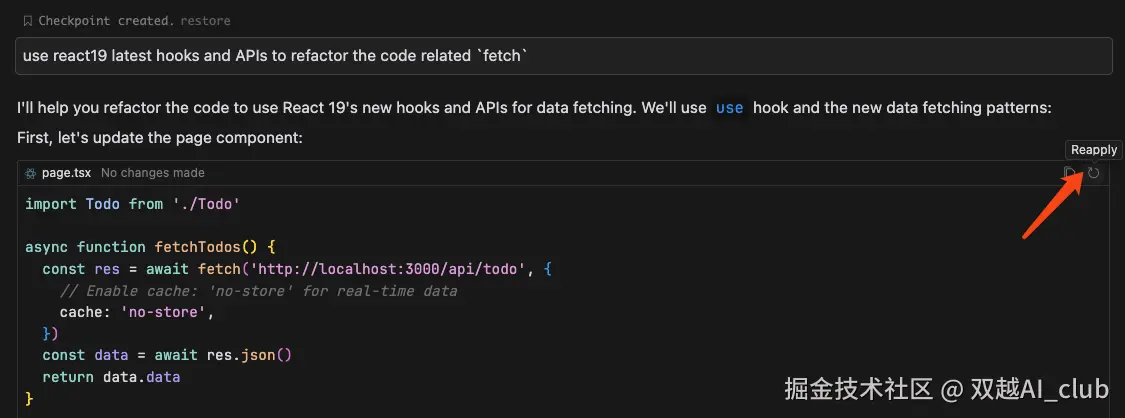Click the "restore" checkpoint link
The height and width of the screenshot is (418, 1125).
click(204, 21)
